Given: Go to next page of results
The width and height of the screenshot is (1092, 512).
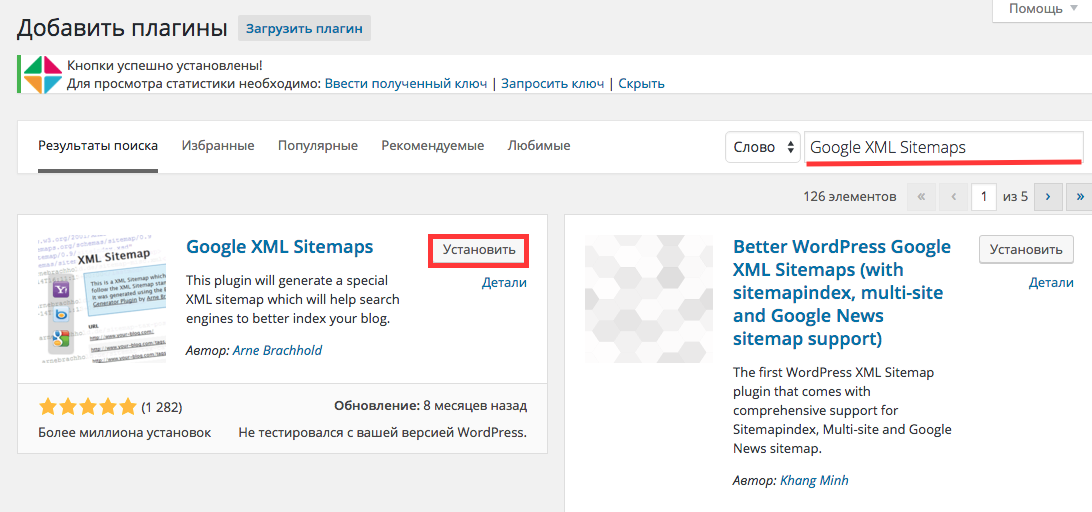Looking at the screenshot, I should 1048,196.
